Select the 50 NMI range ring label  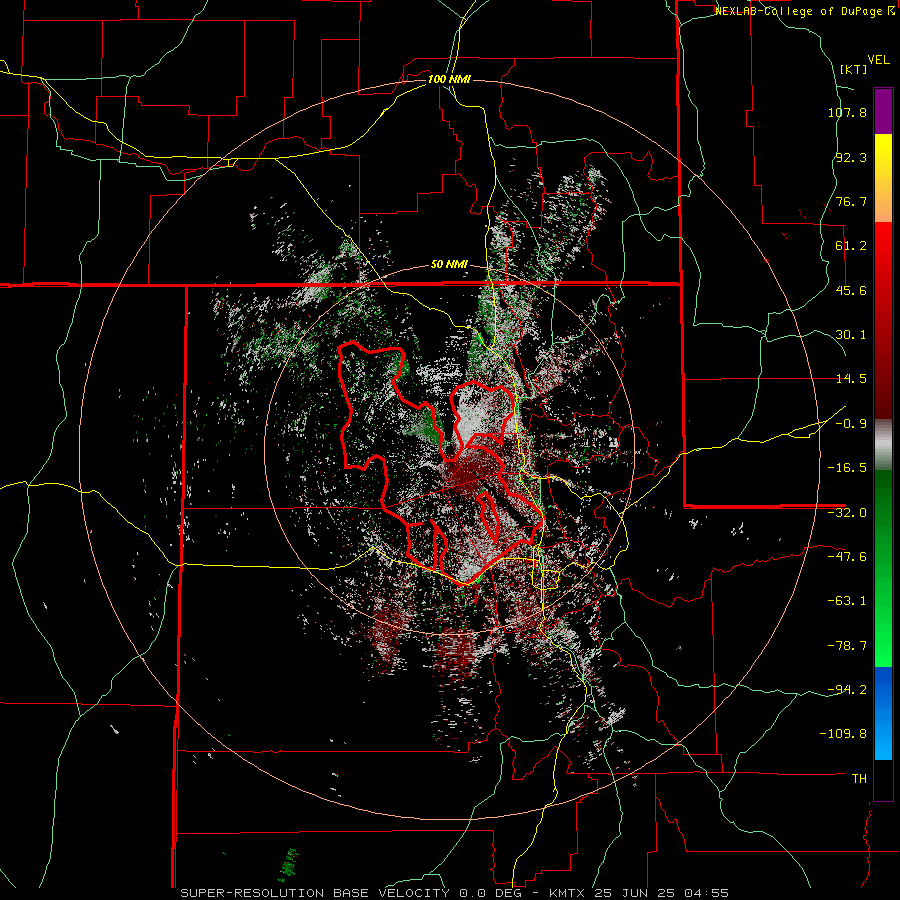[449, 264]
